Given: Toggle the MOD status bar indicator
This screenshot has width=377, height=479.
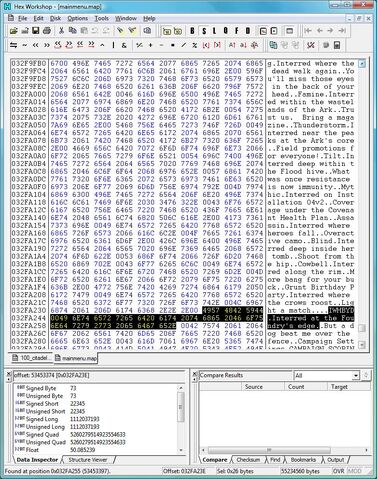Looking at the screenshot, I should [x=354, y=471].
